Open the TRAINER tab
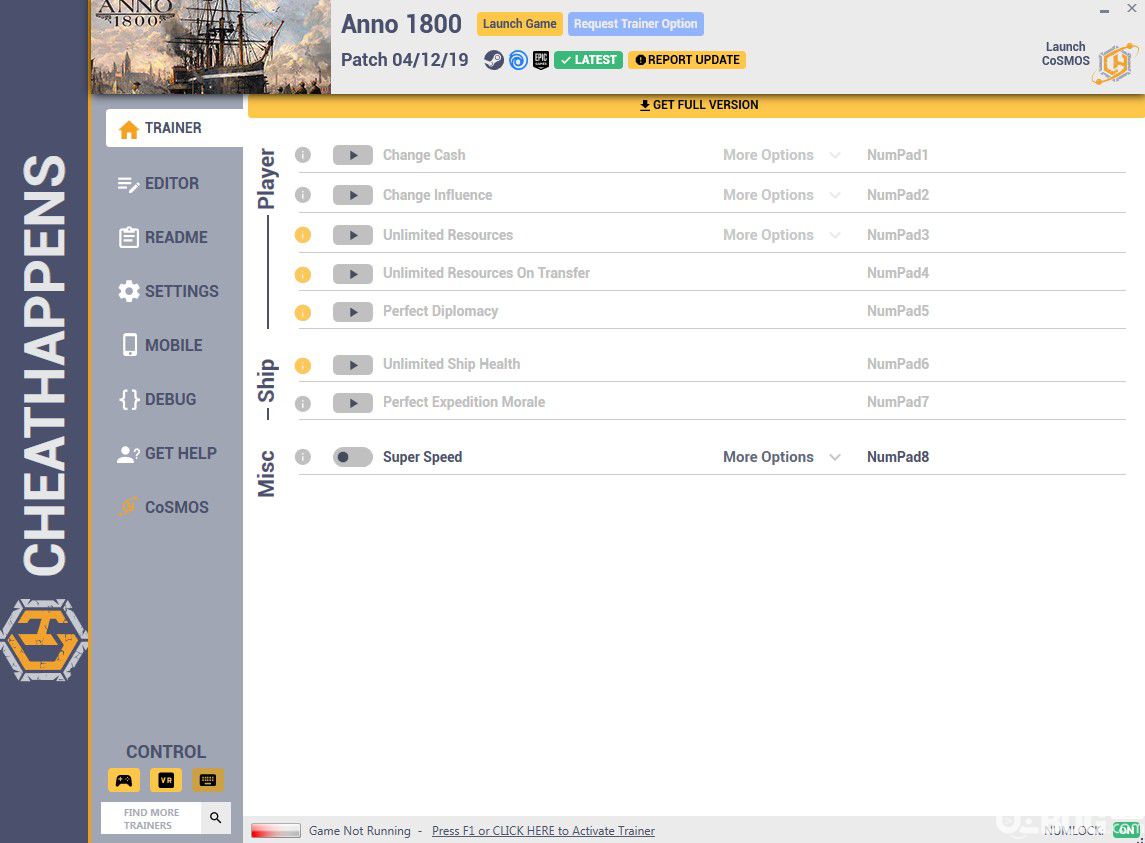This screenshot has height=843, width=1145. point(174,129)
